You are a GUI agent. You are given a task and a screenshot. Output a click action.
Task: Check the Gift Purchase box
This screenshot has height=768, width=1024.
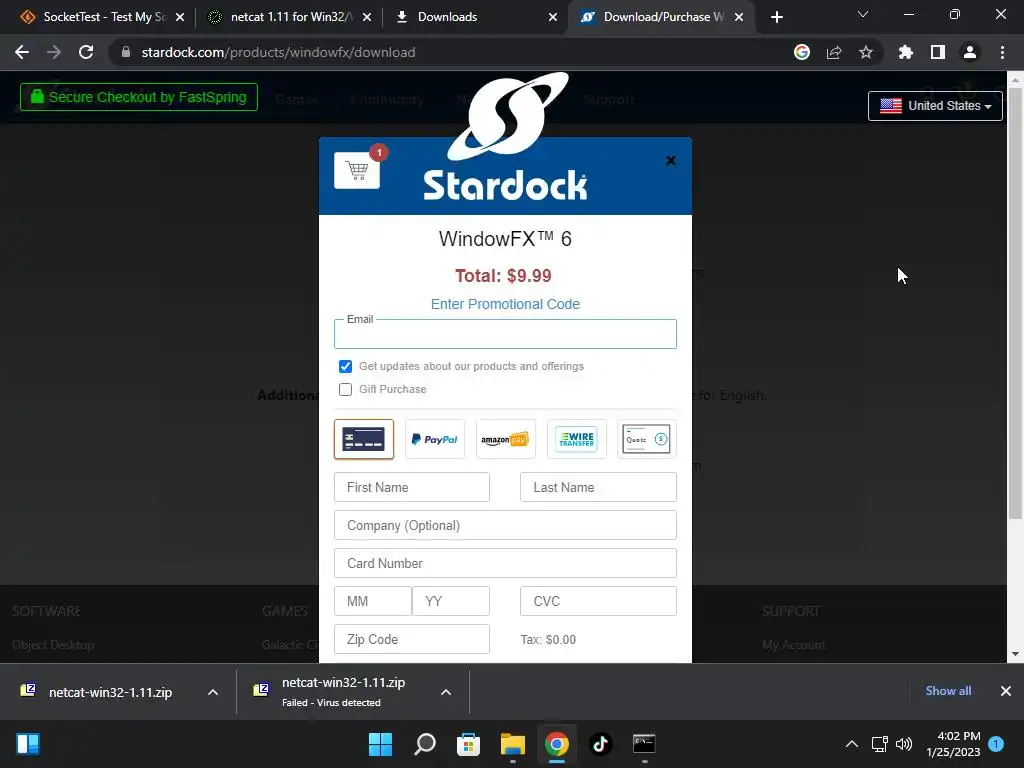[345, 389]
